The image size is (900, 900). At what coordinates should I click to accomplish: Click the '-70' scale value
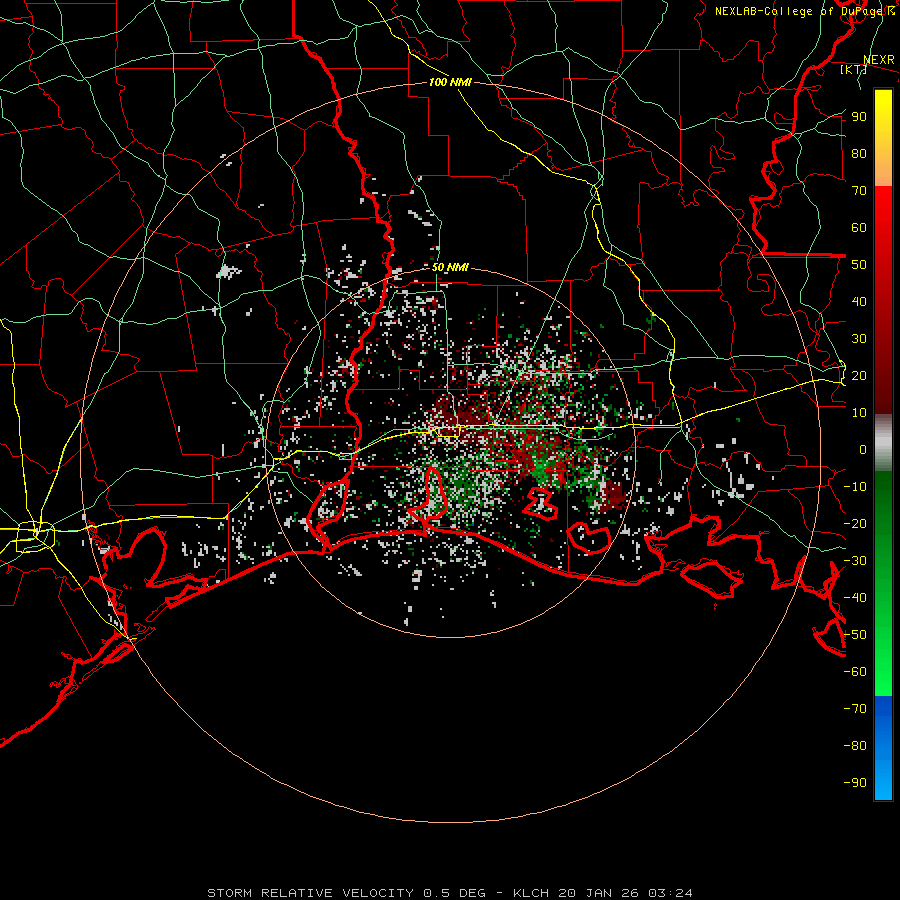pyautogui.click(x=855, y=709)
